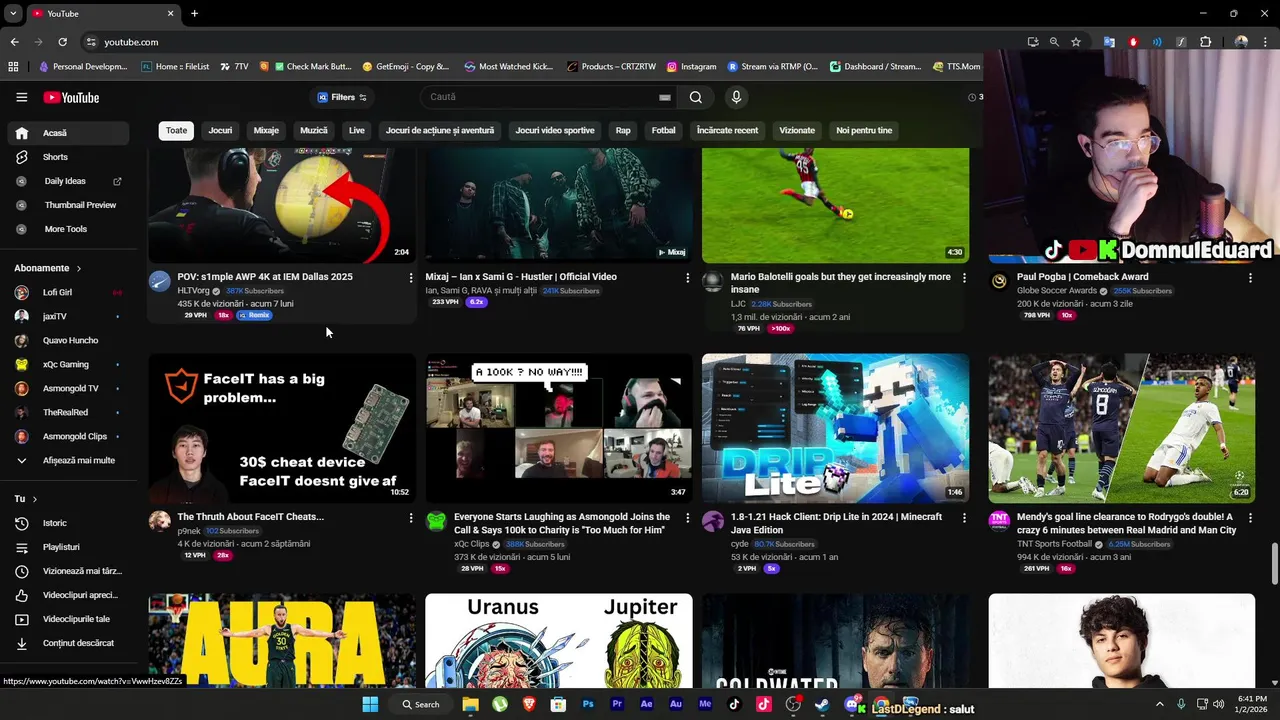1280x720 pixels.
Task: Open Premiere Pro from the taskbar
Action: coord(617,705)
